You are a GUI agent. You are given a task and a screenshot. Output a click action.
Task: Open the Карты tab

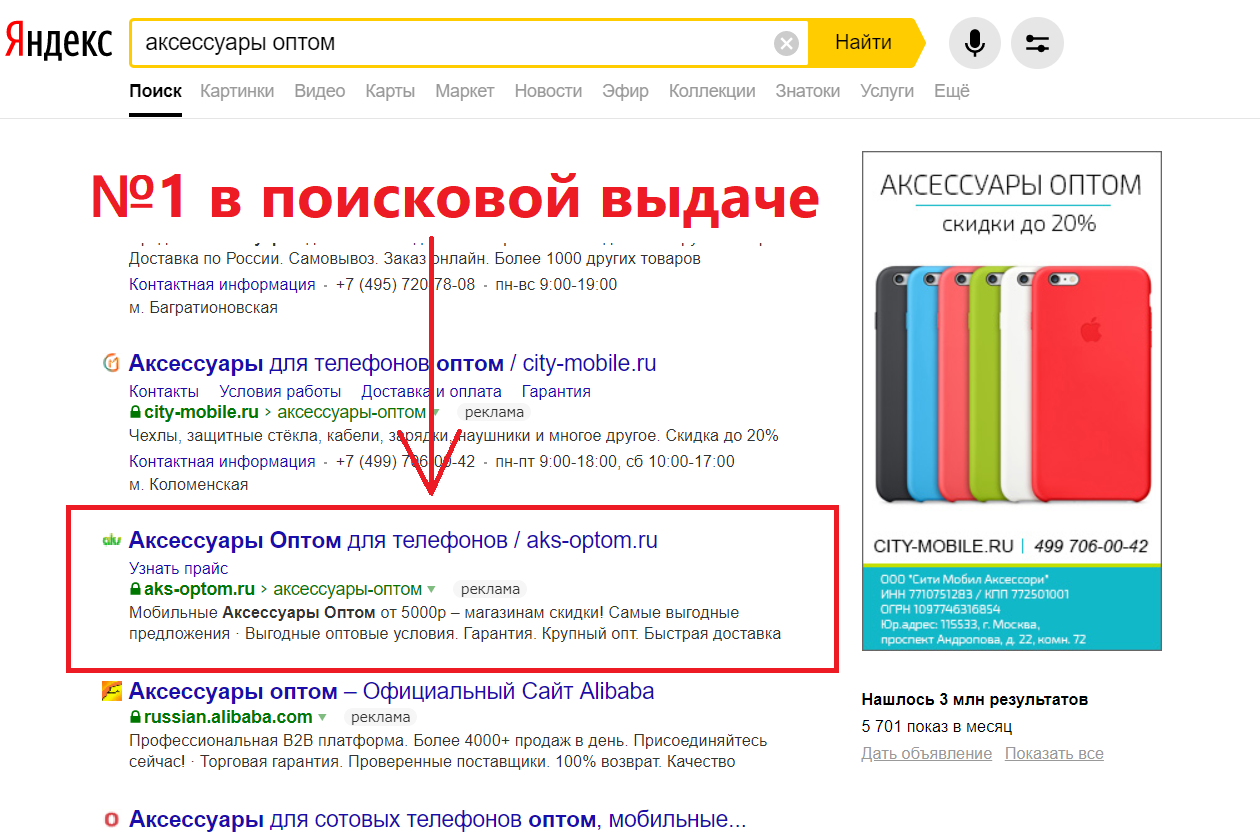(390, 91)
